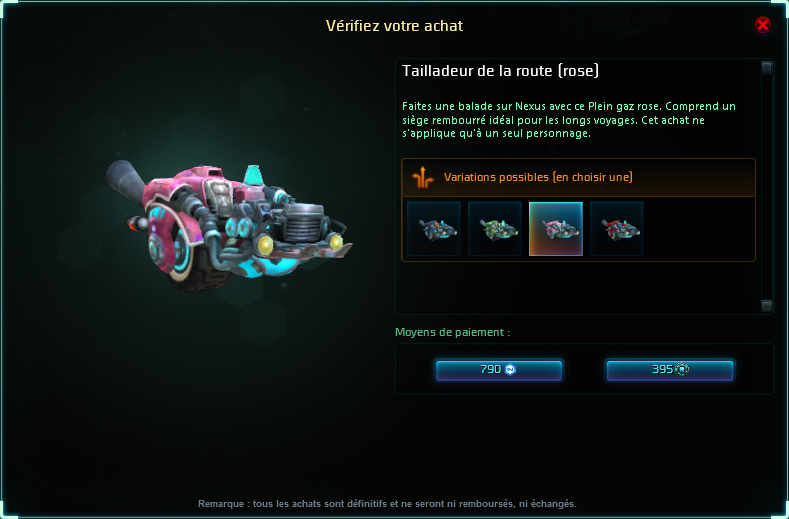
Task: Click the Variations possibles header bar
Action: point(578,178)
